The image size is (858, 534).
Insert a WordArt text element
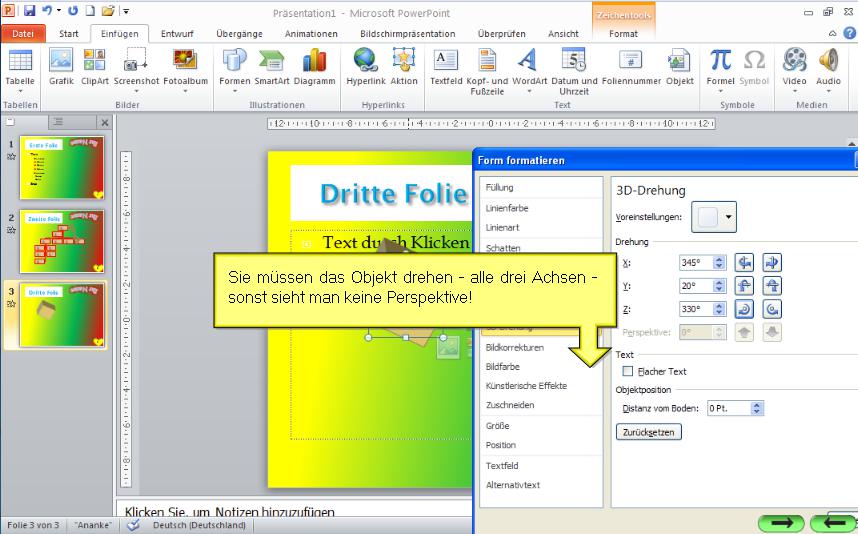tap(527, 66)
